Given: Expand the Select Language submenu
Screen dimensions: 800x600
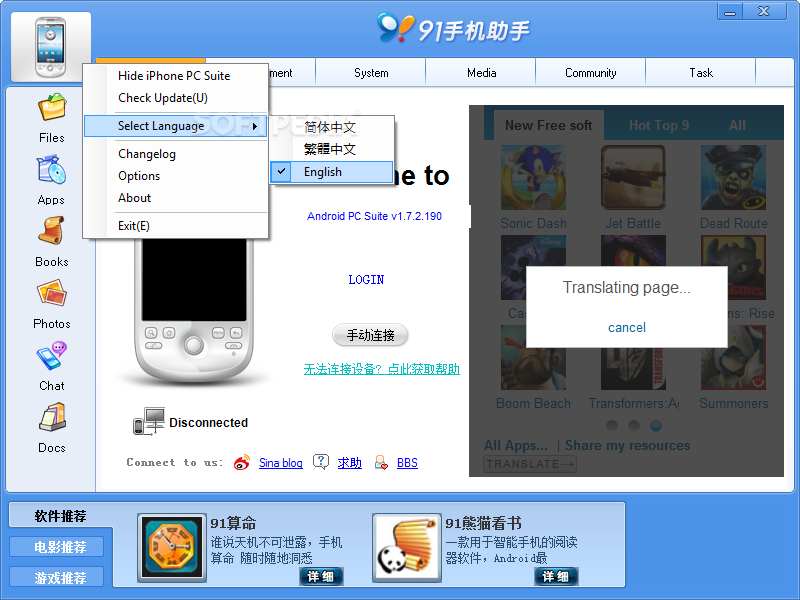Looking at the screenshot, I should point(176,126).
